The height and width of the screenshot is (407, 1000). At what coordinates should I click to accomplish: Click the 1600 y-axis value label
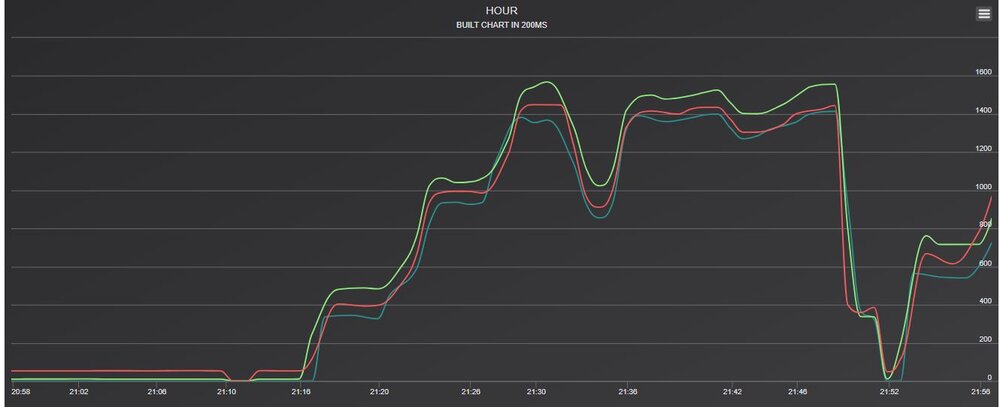pos(982,72)
